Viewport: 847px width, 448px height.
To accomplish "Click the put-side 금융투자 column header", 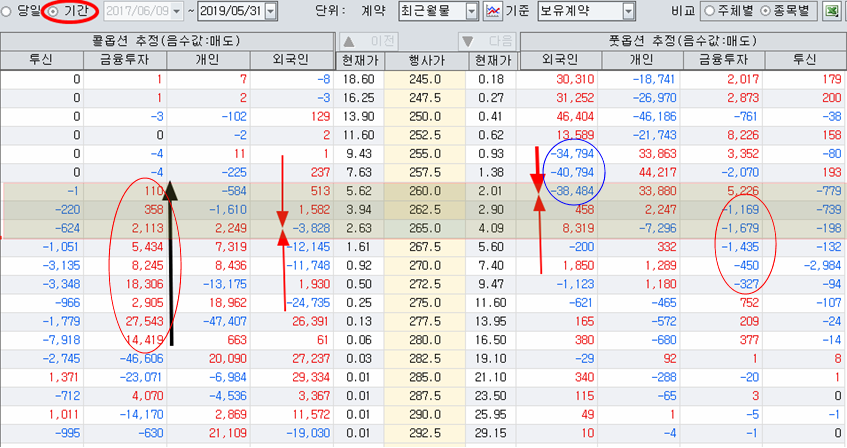I will pos(724,60).
